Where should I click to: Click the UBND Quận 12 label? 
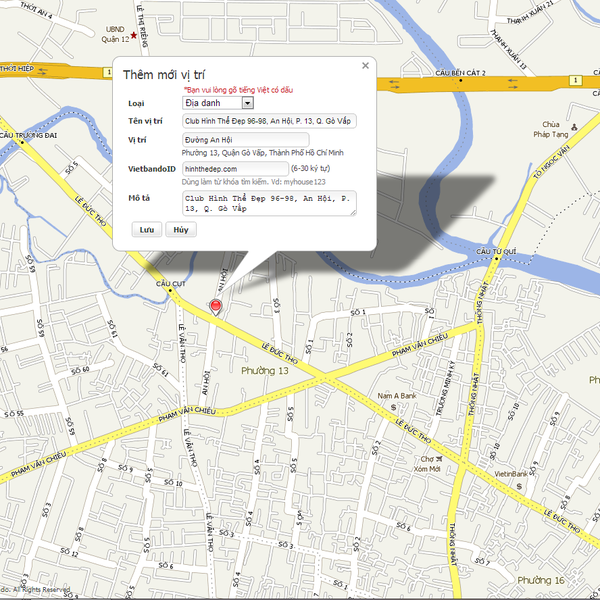[115, 34]
